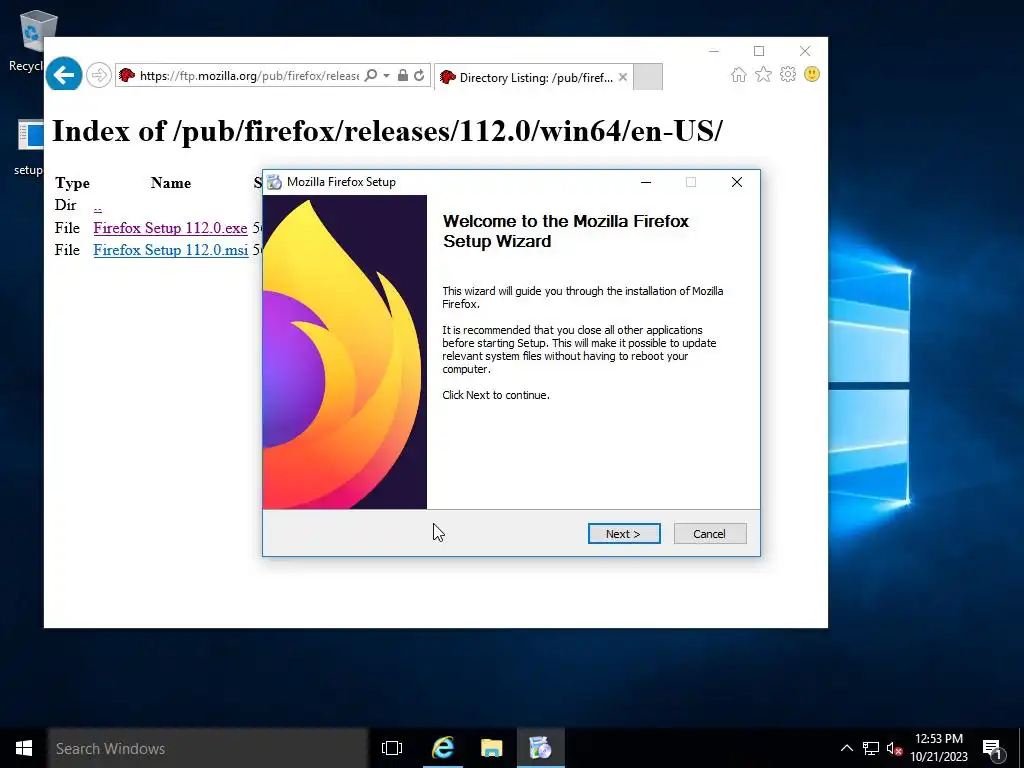Image resolution: width=1024 pixels, height=768 pixels.
Task: Click the smiley feedback icon
Action: [812, 74]
